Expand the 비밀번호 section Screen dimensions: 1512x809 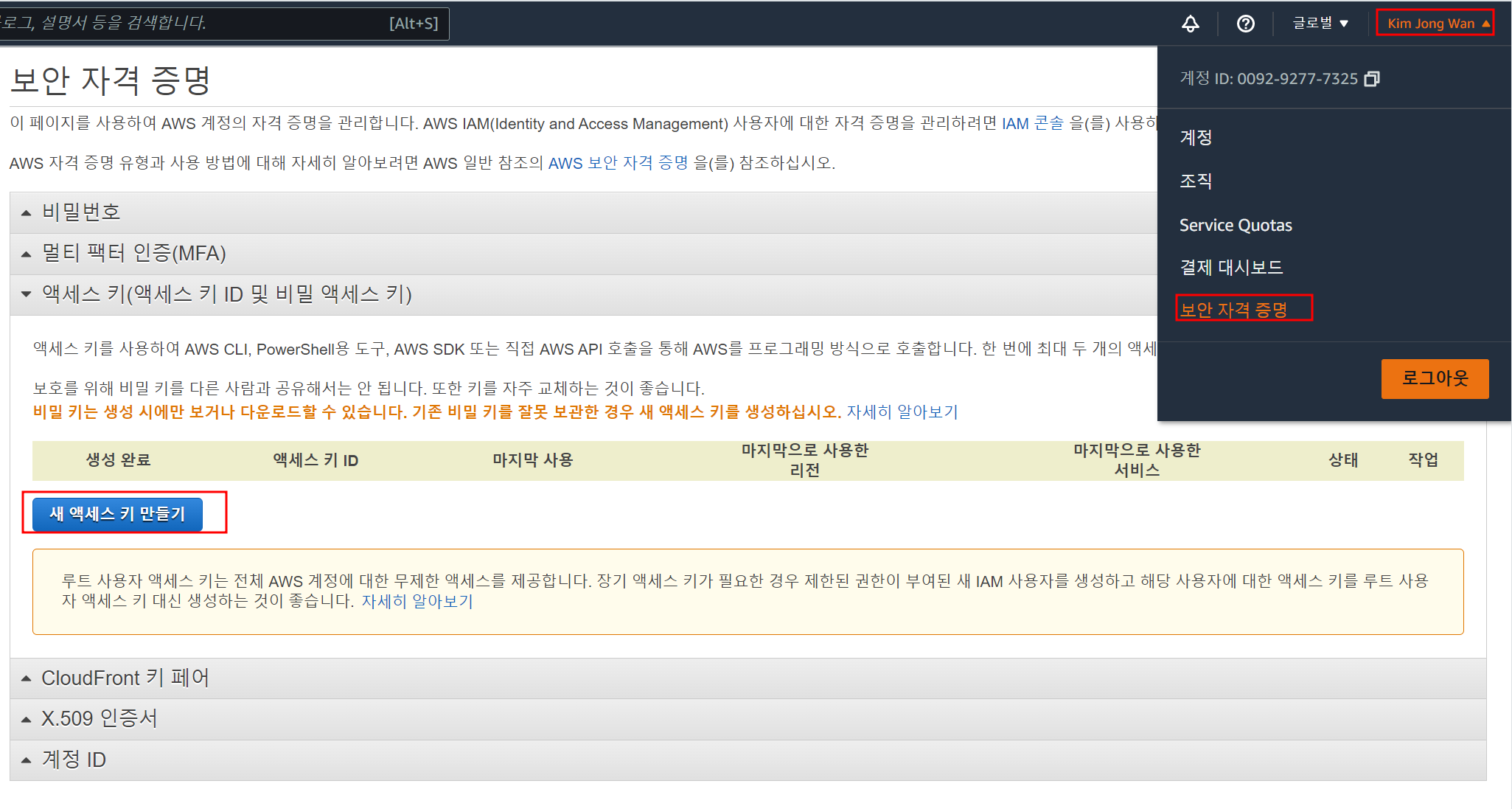tap(81, 212)
